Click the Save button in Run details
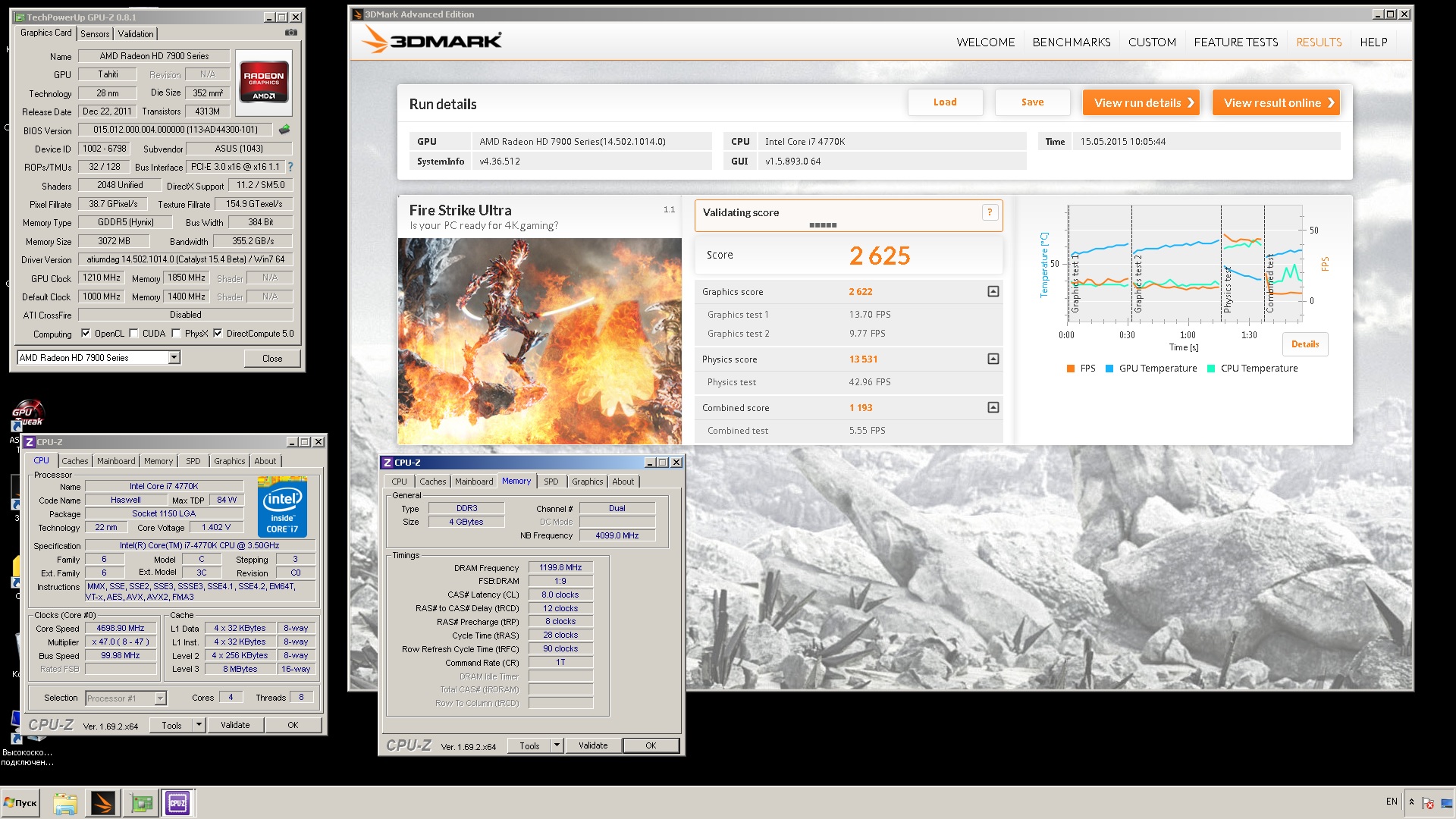The image size is (1456, 819). tap(1032, 102)
